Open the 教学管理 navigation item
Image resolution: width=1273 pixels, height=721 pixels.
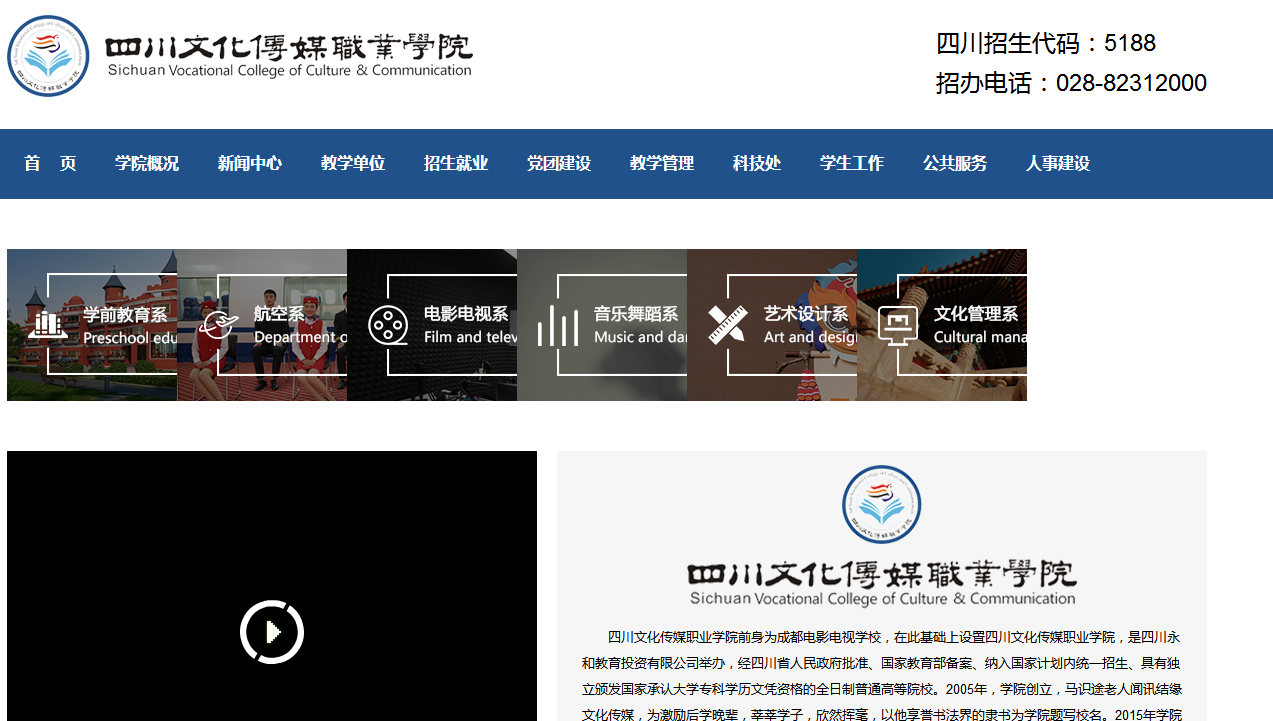pos(662,164)
